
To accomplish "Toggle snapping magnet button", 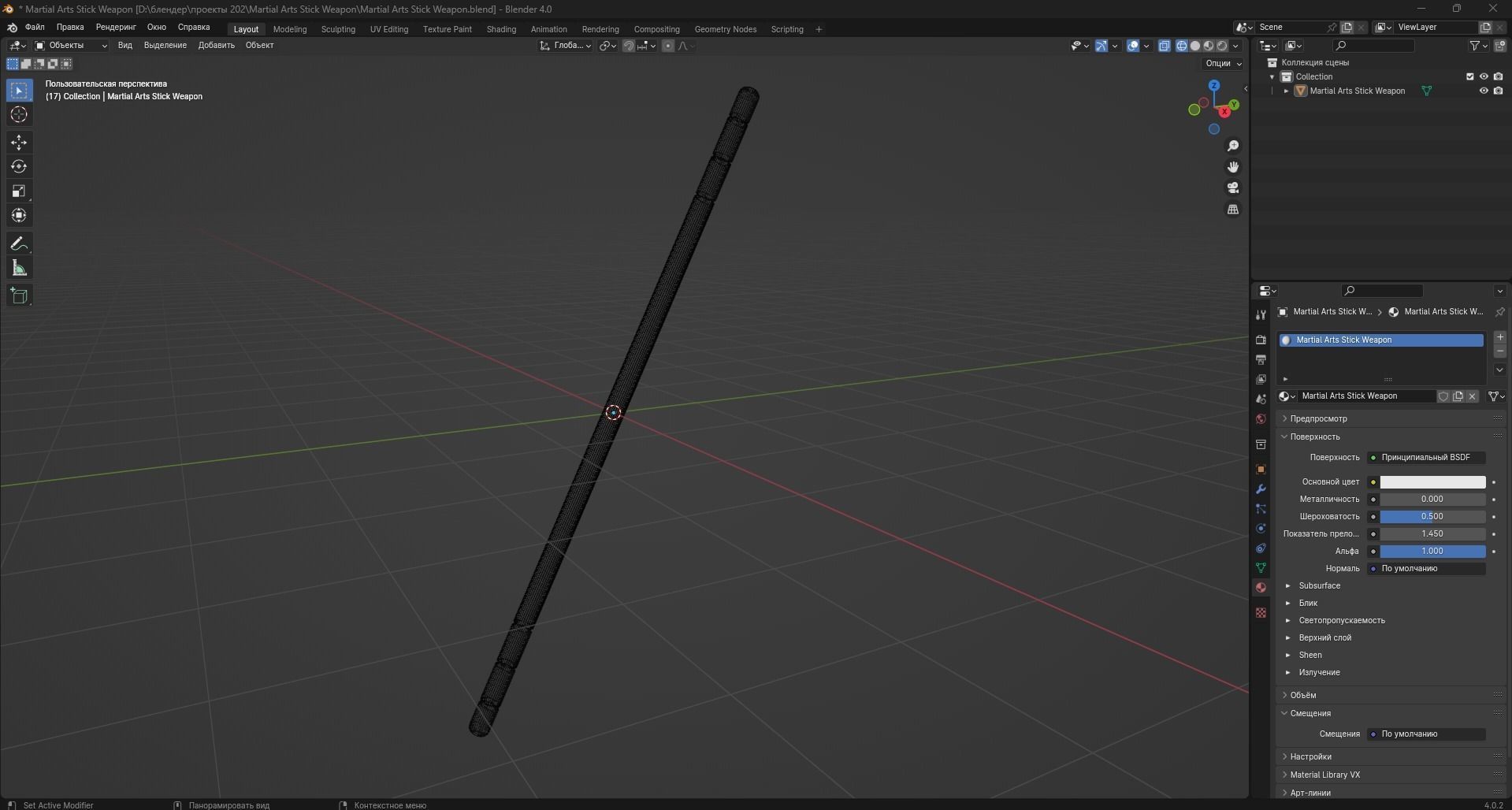I will (x=628, y=46).
